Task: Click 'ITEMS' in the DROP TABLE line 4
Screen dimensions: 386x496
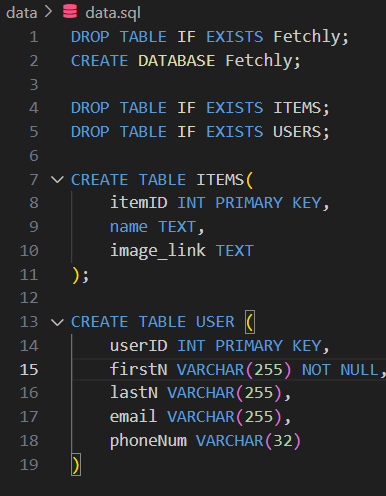Action: pyautogui.click(x=297, y=108)
